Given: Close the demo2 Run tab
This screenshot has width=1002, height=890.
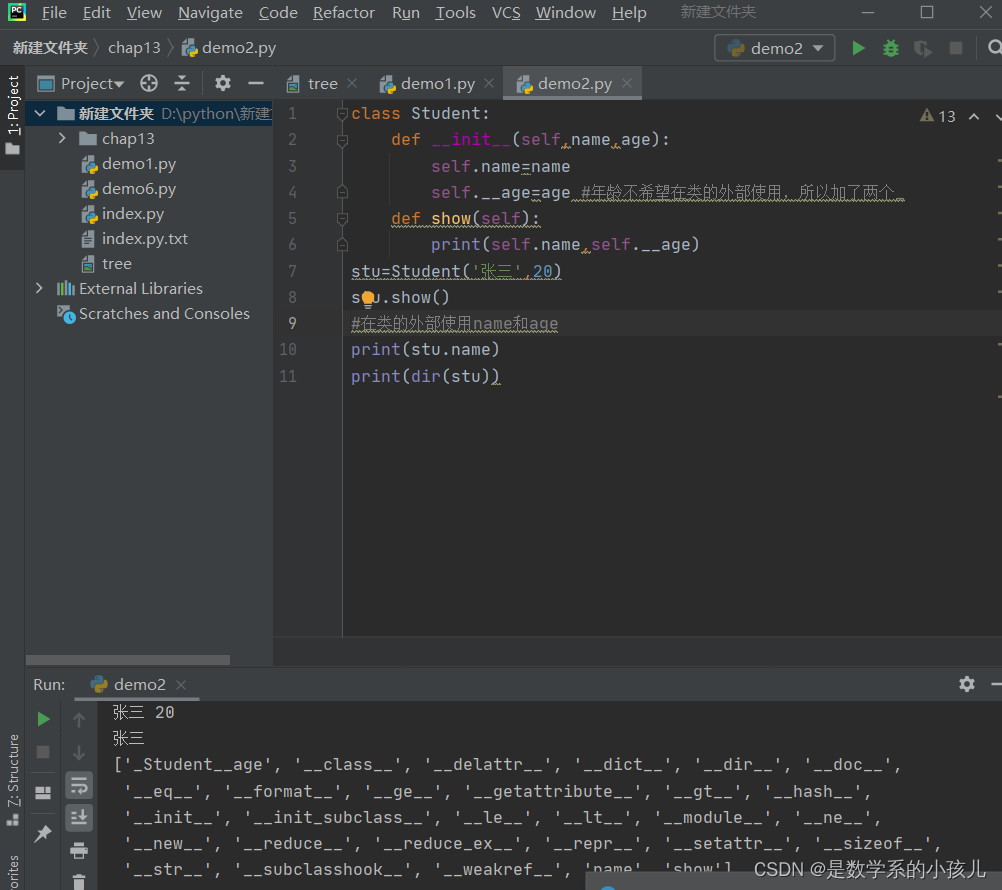Looking at the screenshot, I should (181, 685).
